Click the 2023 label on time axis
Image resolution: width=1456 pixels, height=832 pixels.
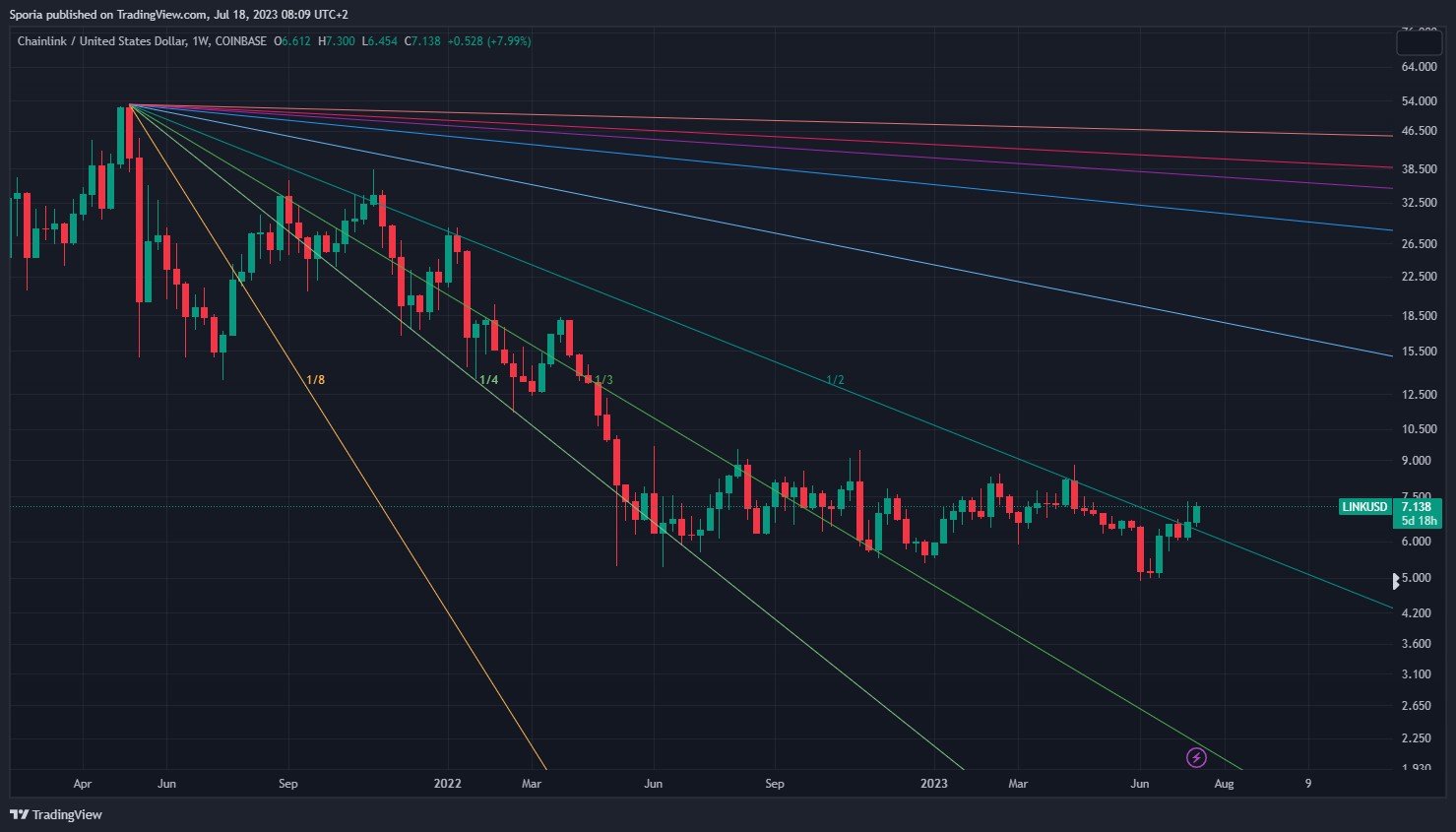pyautogui.click(x=933, y=784)
